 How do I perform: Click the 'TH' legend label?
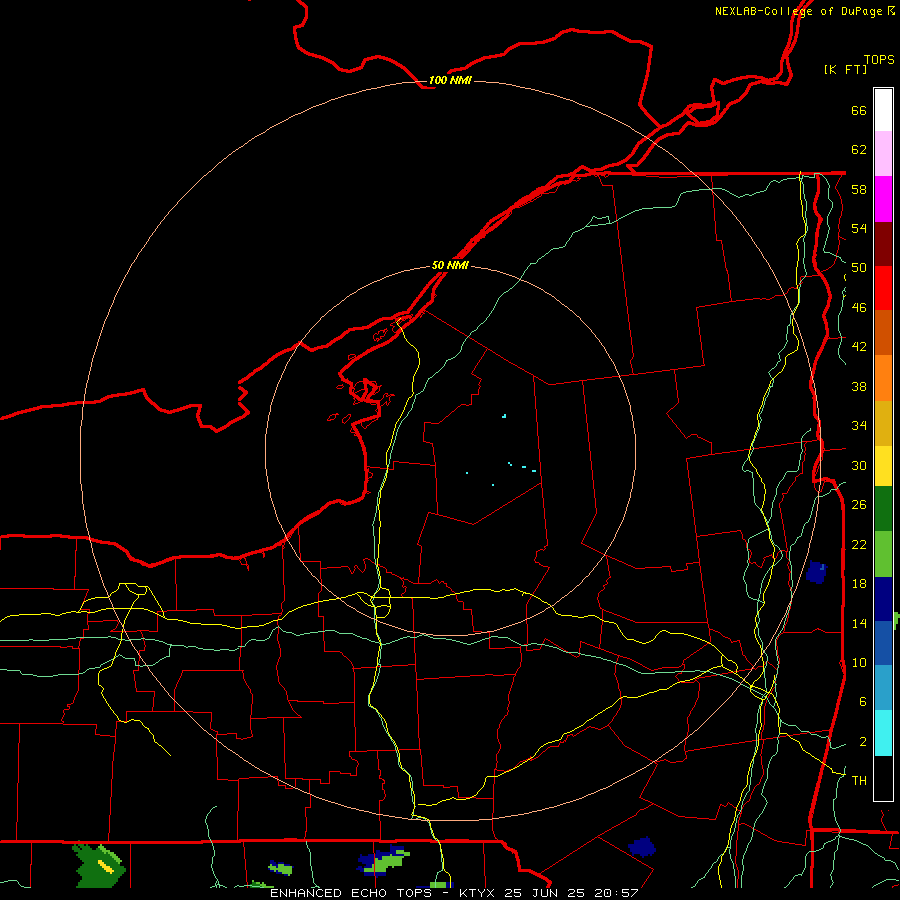pyautogui.click(x=859, y=780)
